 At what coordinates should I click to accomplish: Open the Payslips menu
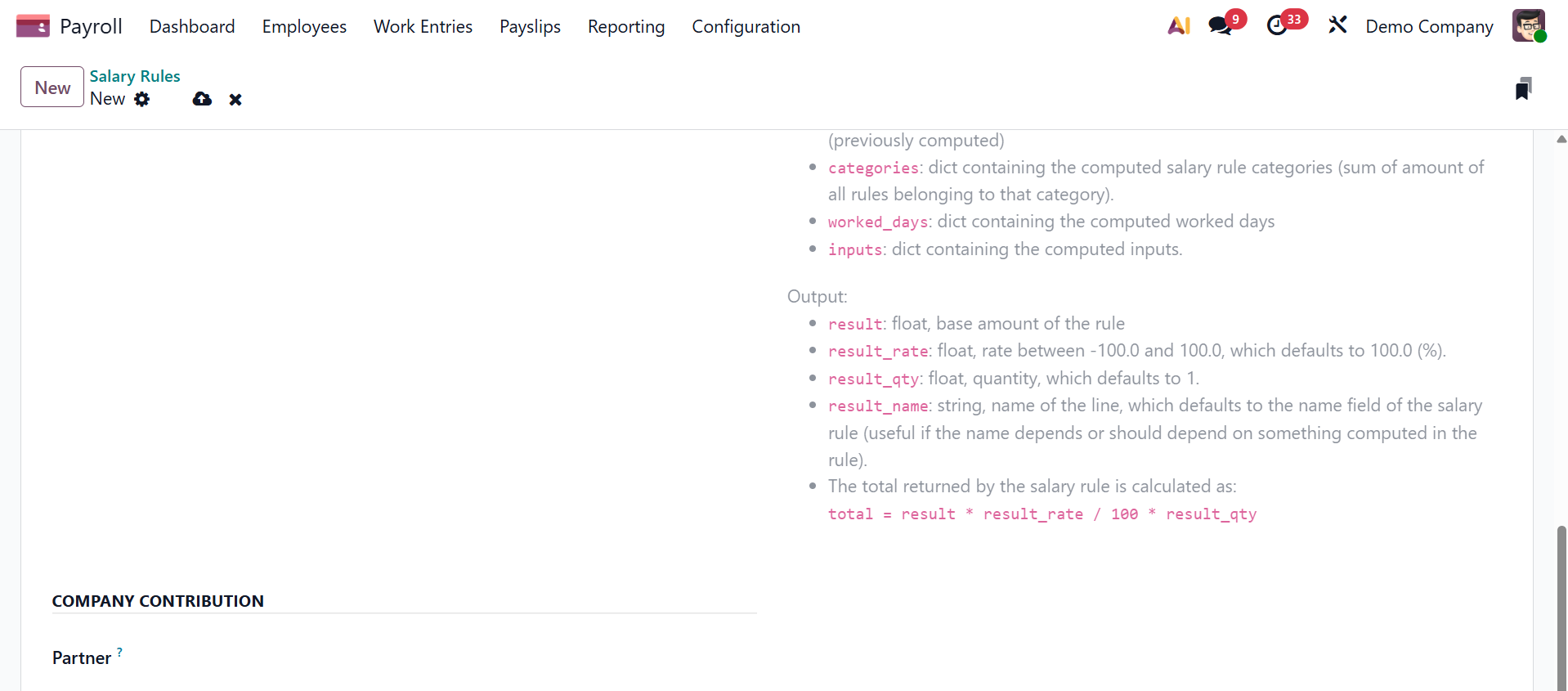[x=530, y=26]
